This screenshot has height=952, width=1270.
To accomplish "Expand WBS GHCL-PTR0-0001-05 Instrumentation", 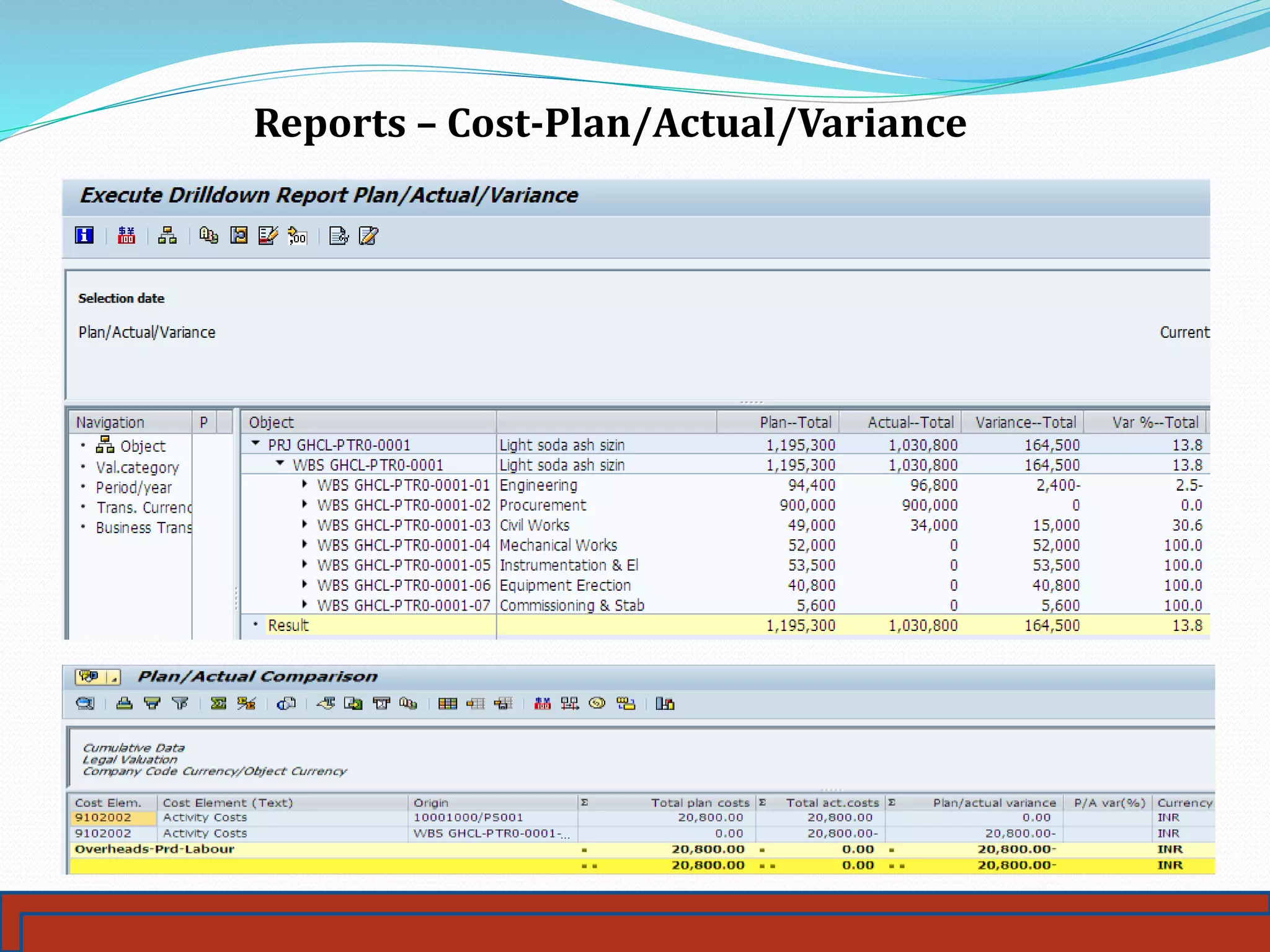I will click(304, 564).
